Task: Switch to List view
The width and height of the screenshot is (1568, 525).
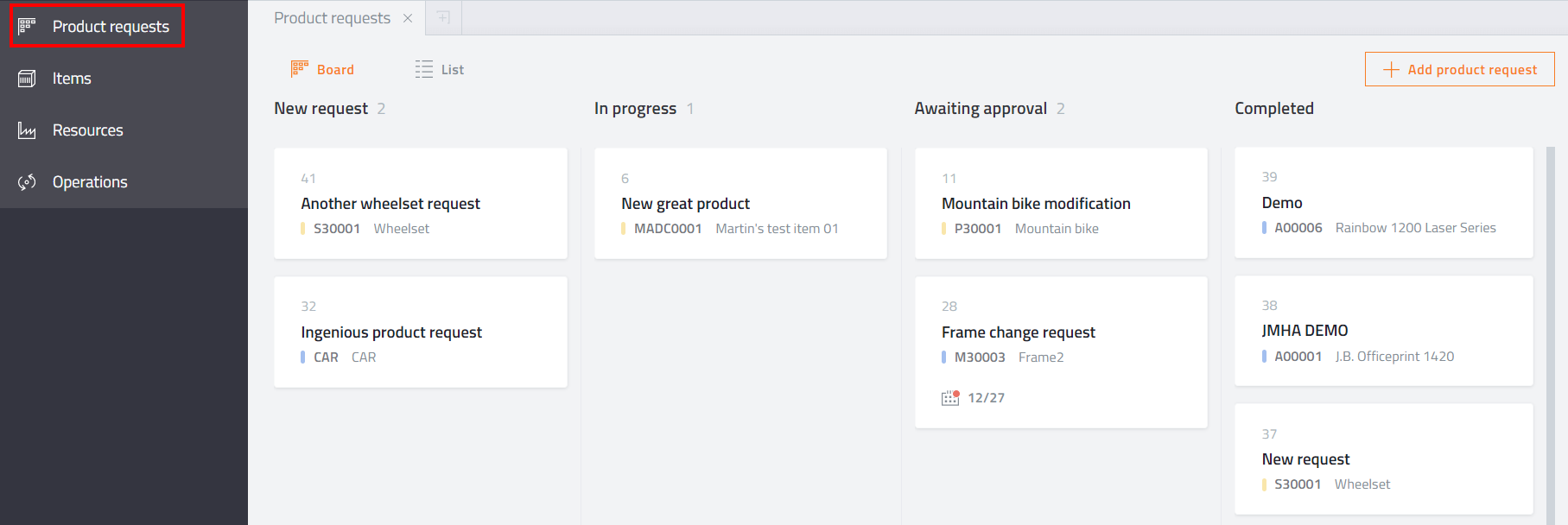Action: [x=440, y=69]
